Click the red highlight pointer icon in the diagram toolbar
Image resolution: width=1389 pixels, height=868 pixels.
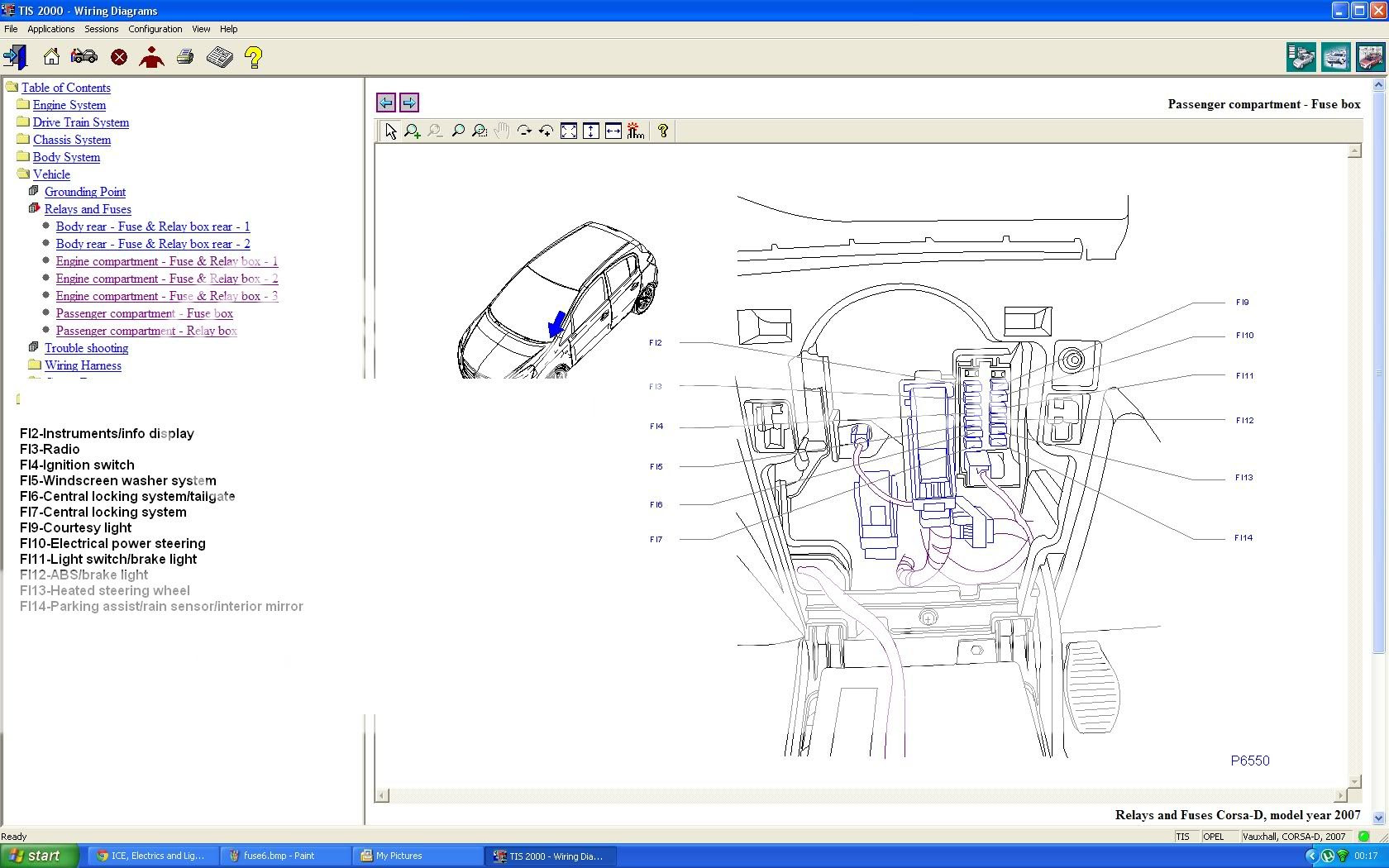tap(636, 131)
